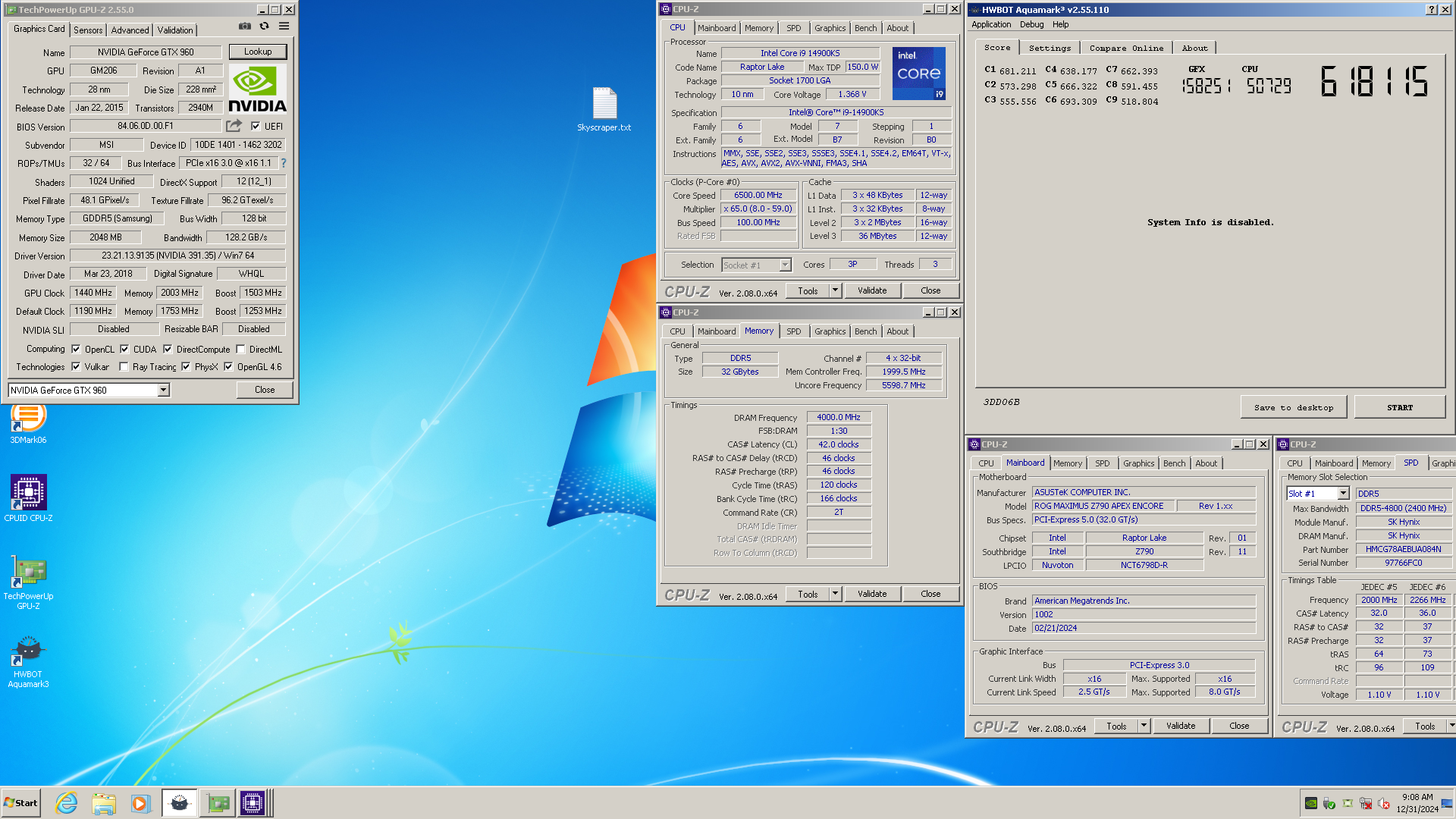The height and width of the screenshot is (819, 1456).
Task: Open the Debug menu in HWBOT Aquamark
Action: [x=1031, y=24]
